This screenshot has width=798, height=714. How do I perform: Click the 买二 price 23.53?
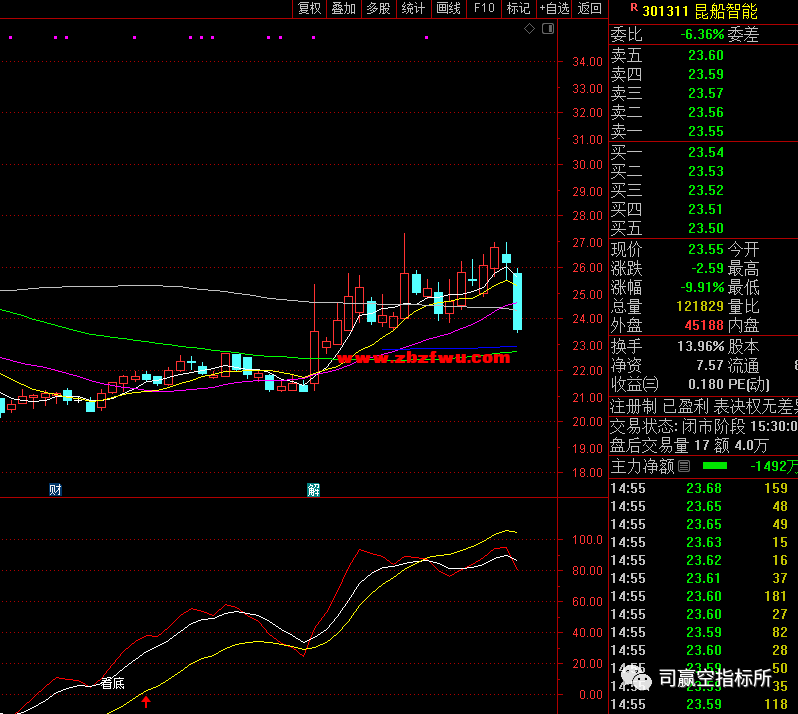(705, 172)
